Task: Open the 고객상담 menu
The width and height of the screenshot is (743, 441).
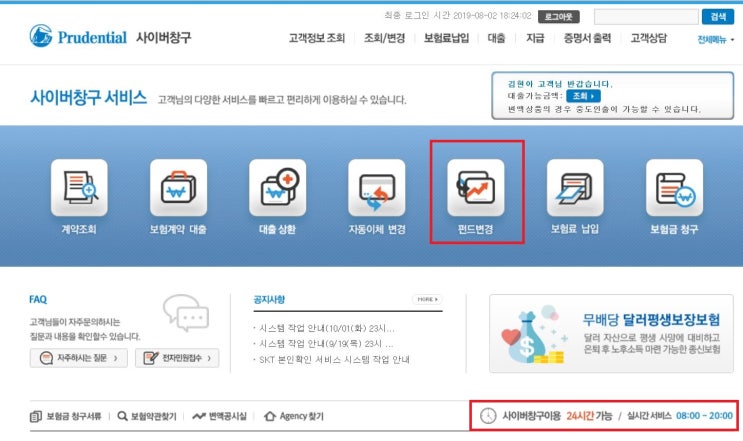Action: coord(648,38)
